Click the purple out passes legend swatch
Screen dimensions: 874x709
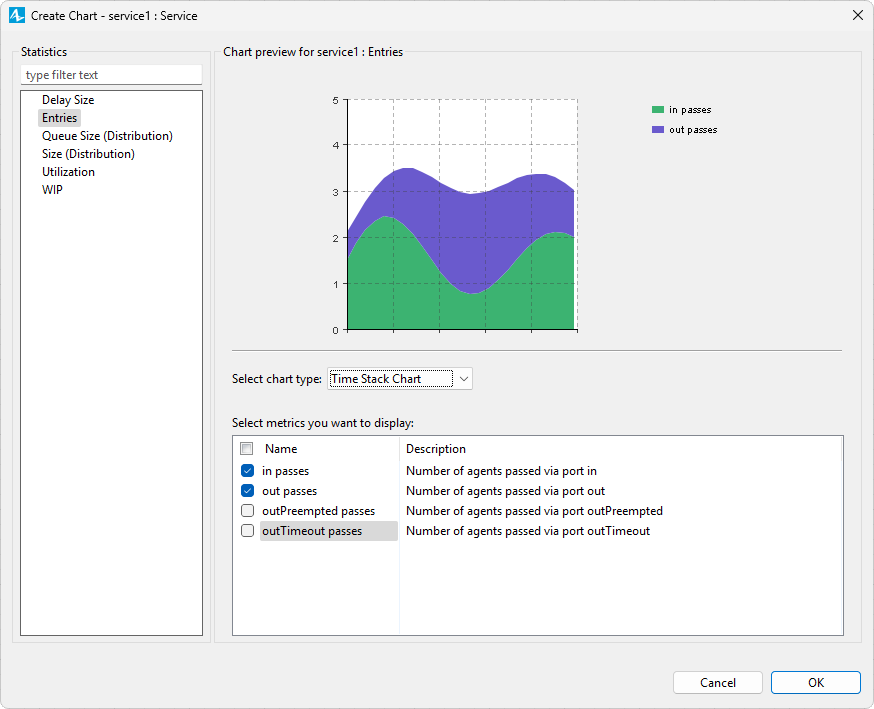click(657, 130)
